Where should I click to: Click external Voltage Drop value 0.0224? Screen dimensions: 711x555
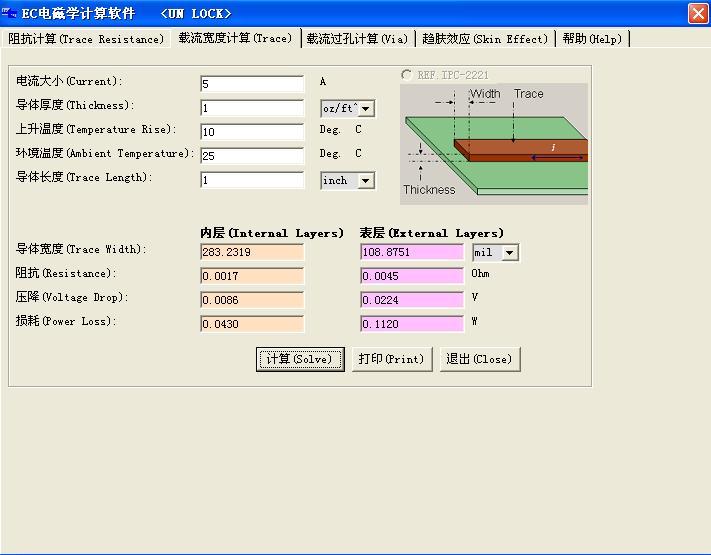click(x=412, y=300)
